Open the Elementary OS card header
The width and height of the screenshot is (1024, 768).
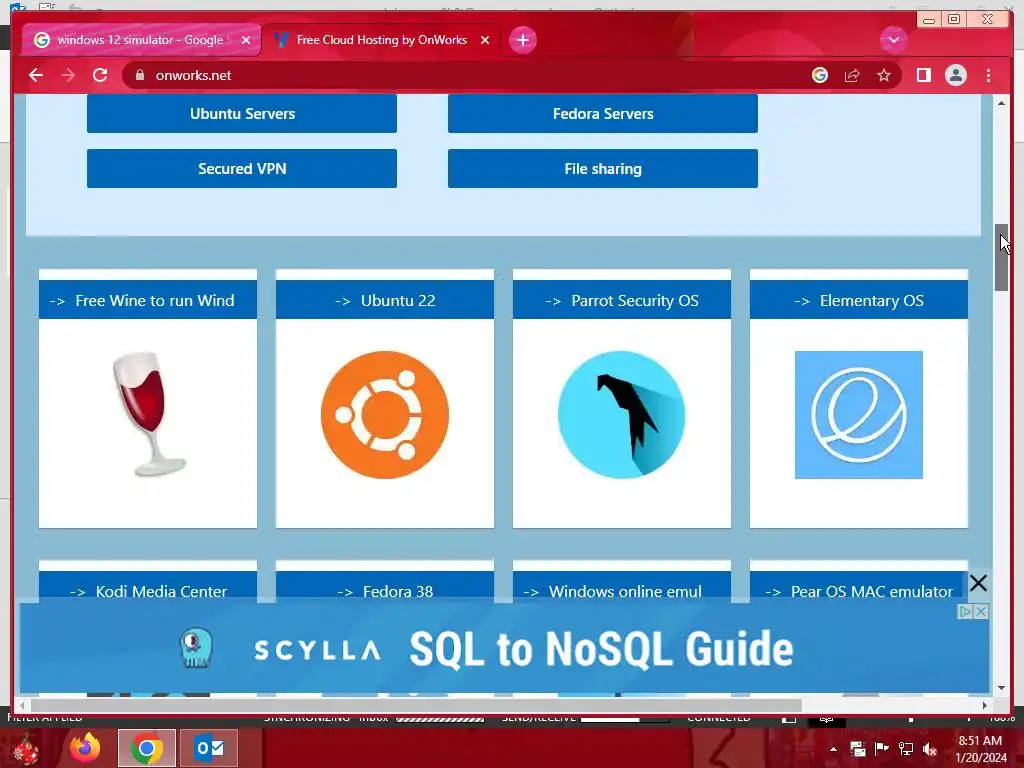[859, 300]
